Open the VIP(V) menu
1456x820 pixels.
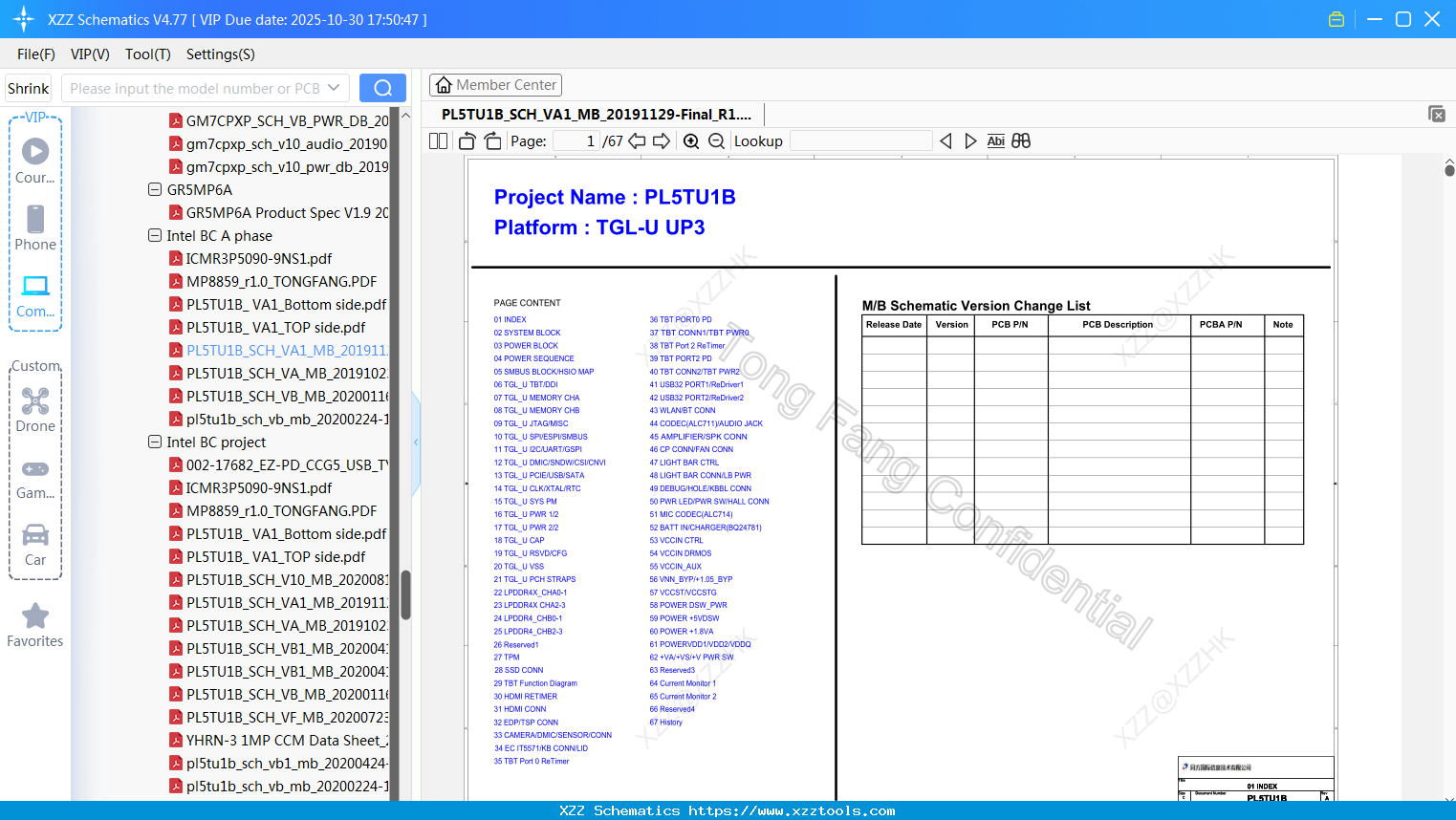click(90, 54)
